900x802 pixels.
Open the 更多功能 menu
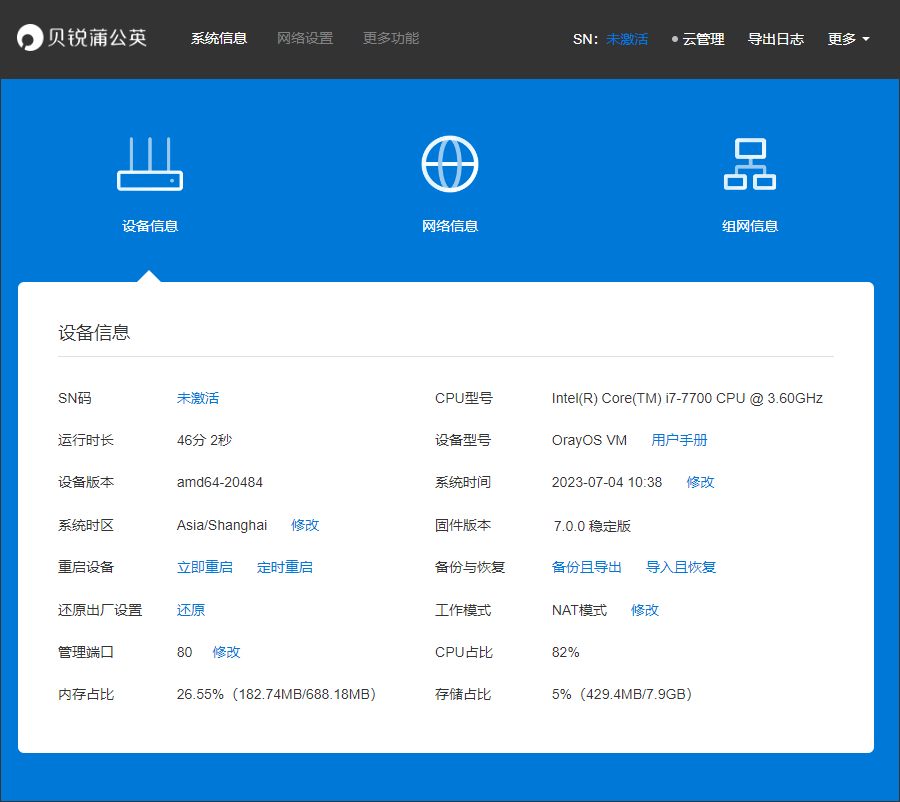pyautogui.click(x=390, y=39)
